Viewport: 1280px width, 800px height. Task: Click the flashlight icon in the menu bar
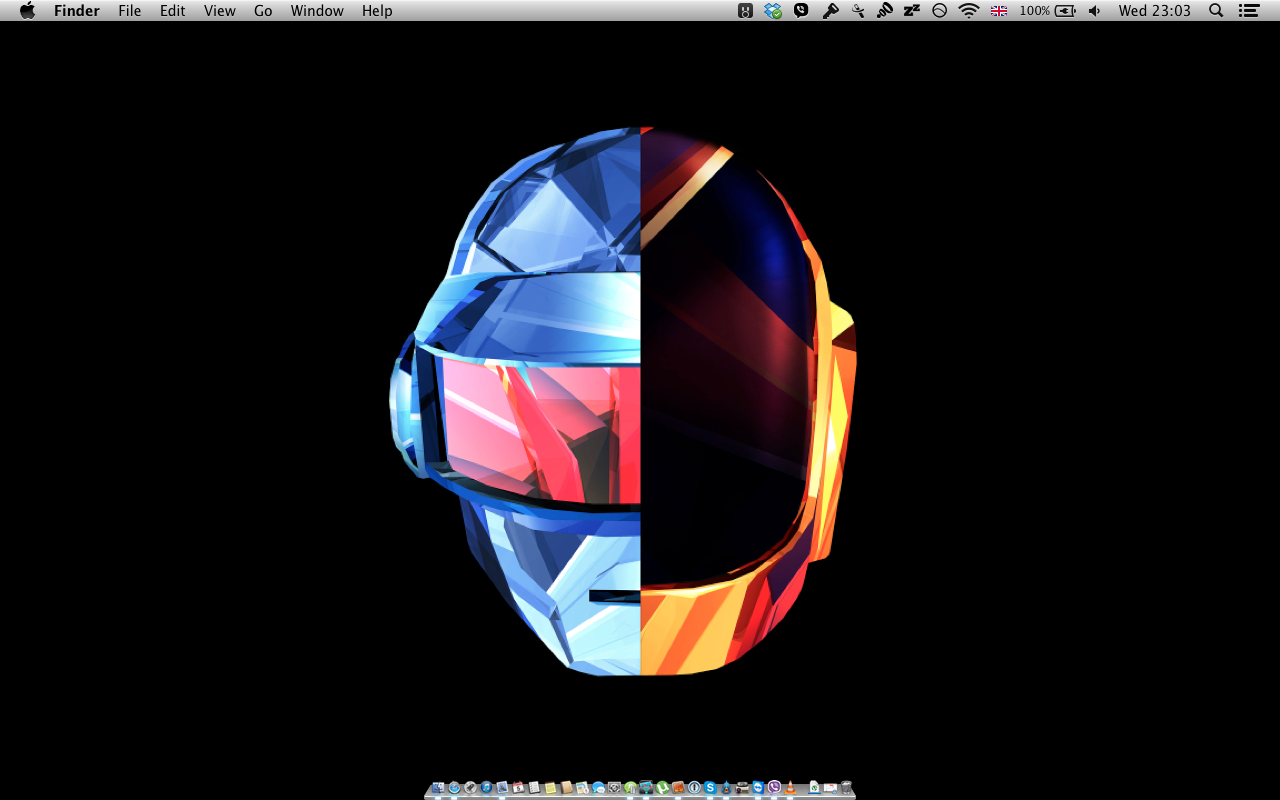point(830,11)
